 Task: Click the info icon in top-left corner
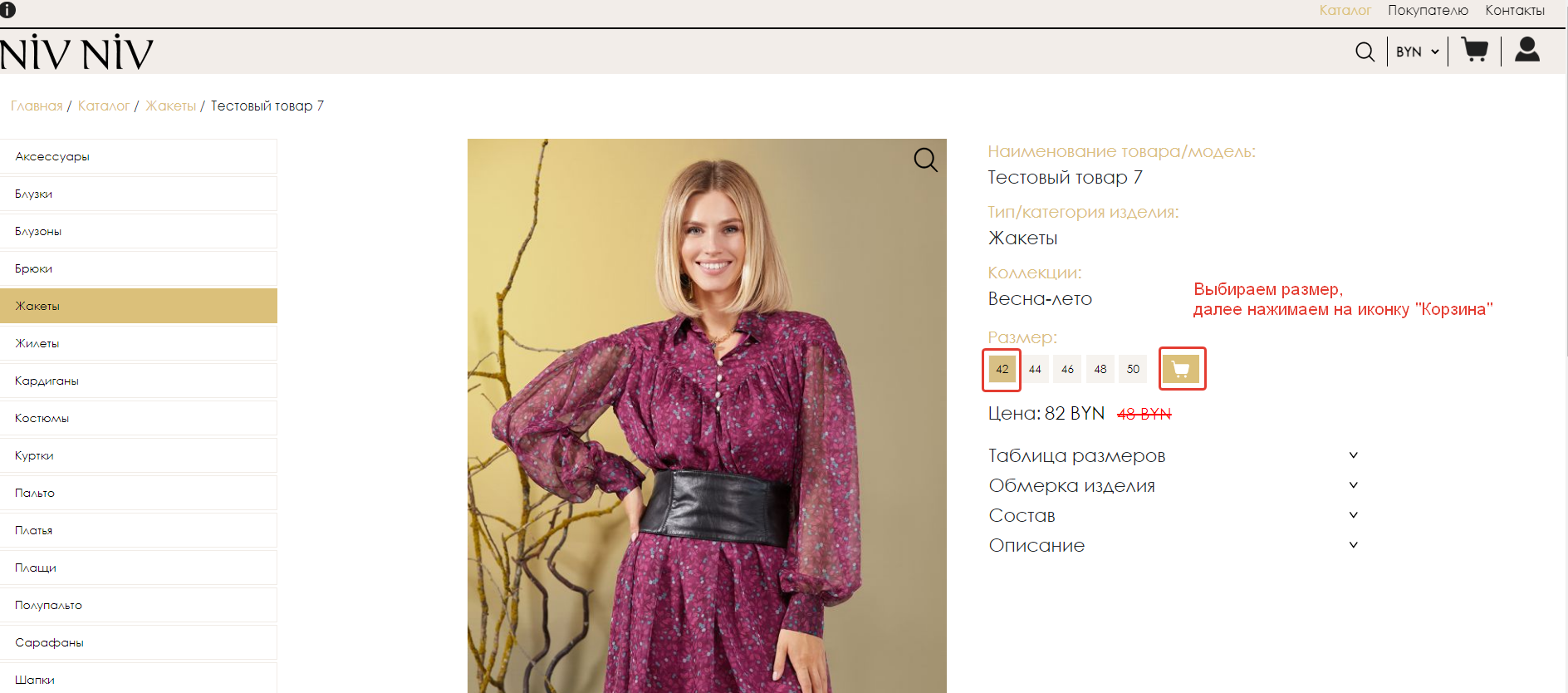(8, 10)
